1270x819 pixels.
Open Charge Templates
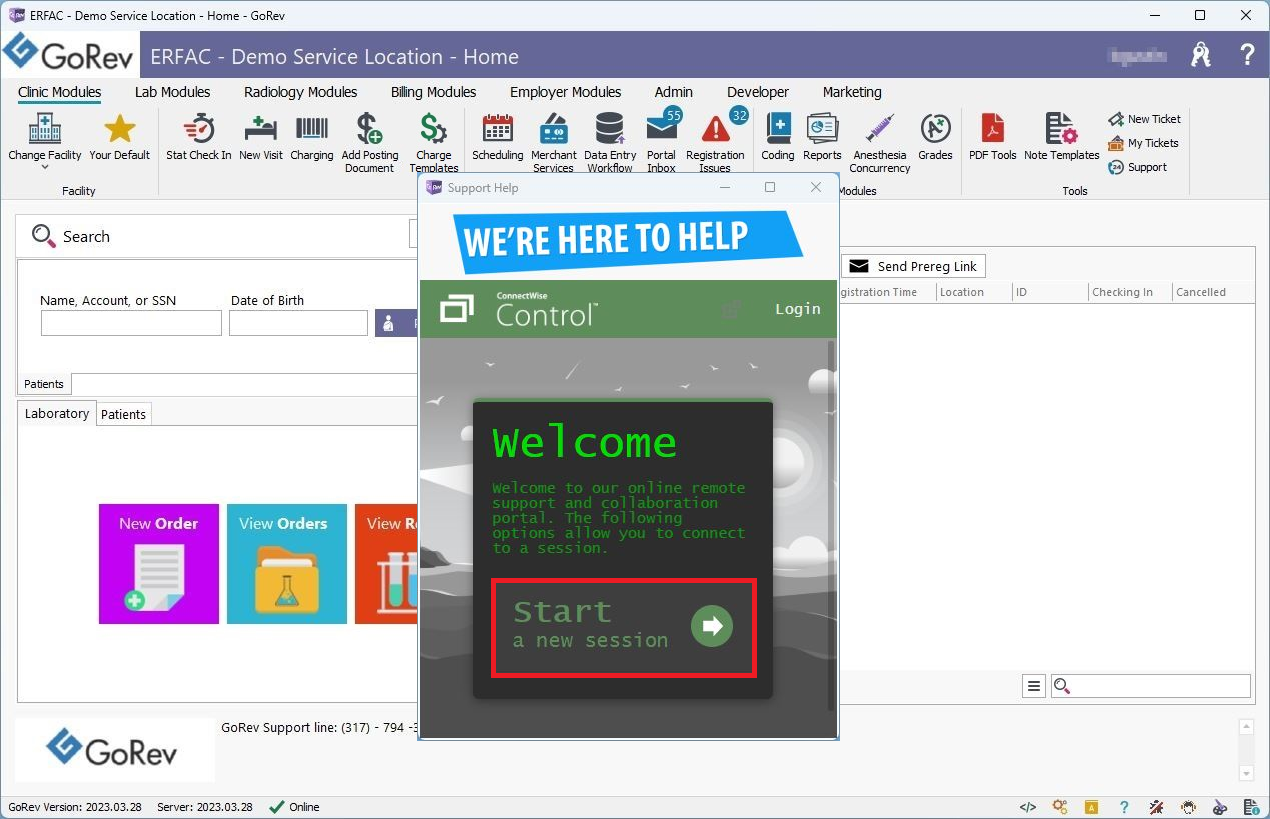(433, 143)
